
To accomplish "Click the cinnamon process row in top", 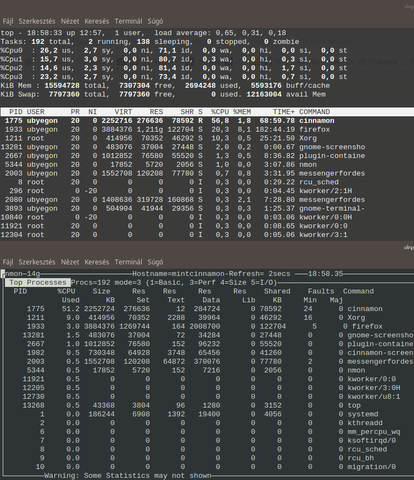I will click(207, 121).
